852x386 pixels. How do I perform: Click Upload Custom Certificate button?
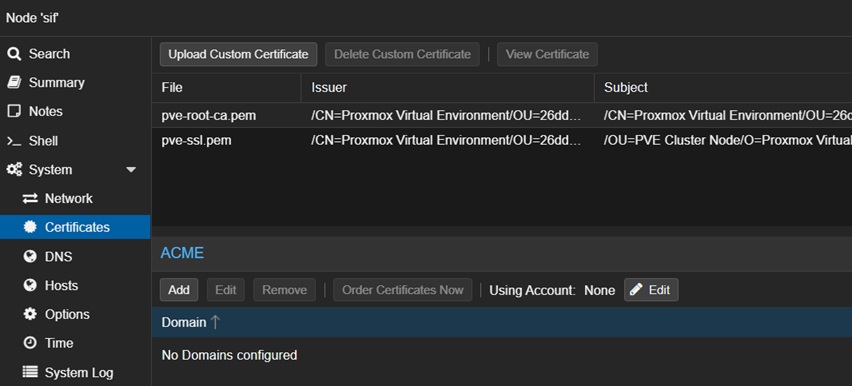pos(239,54)
